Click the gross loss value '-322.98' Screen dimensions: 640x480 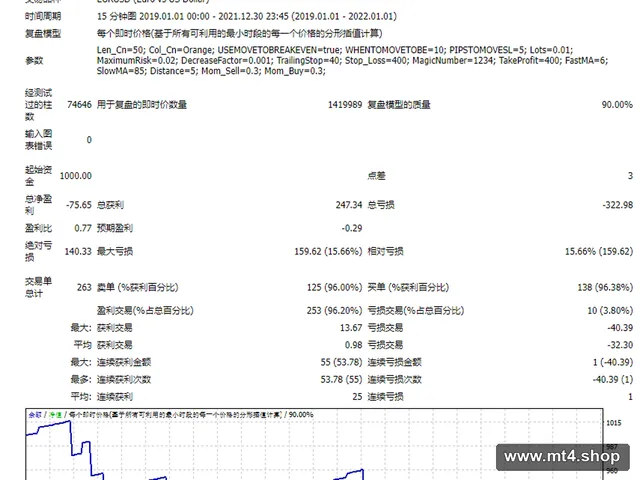[x=618, y=204]
